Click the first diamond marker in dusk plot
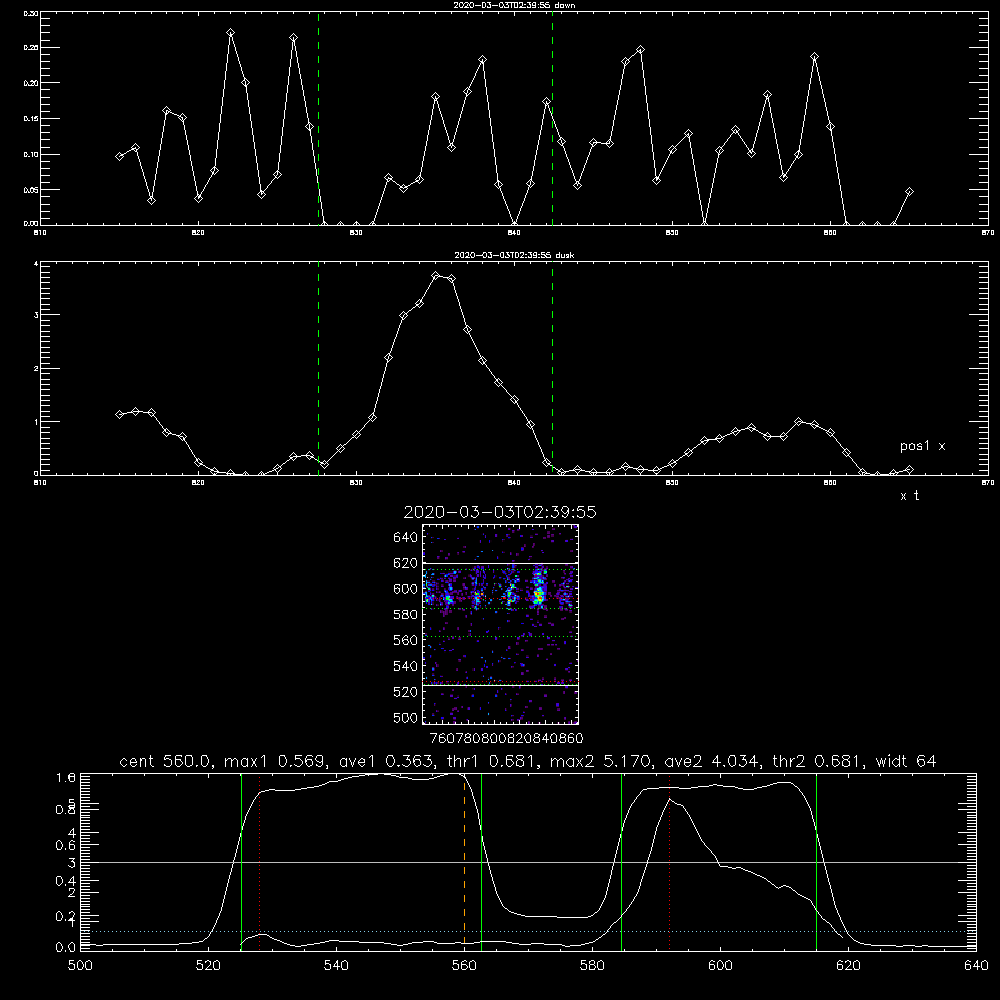 click(x=119, y=414)
